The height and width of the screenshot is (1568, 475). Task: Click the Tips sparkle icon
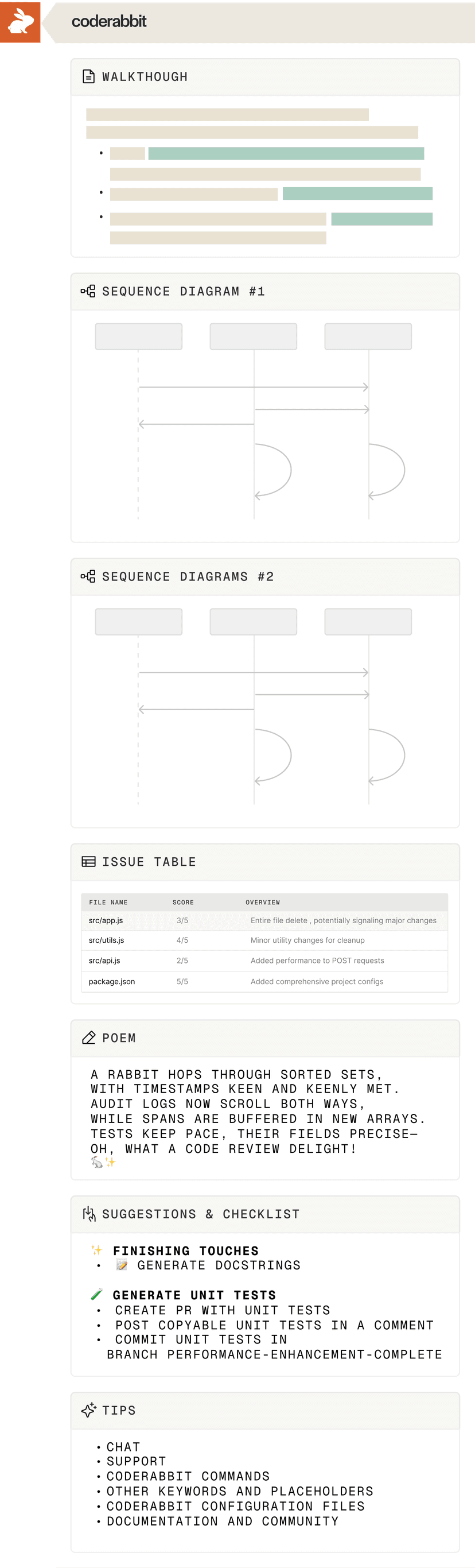click(88, 1410)
